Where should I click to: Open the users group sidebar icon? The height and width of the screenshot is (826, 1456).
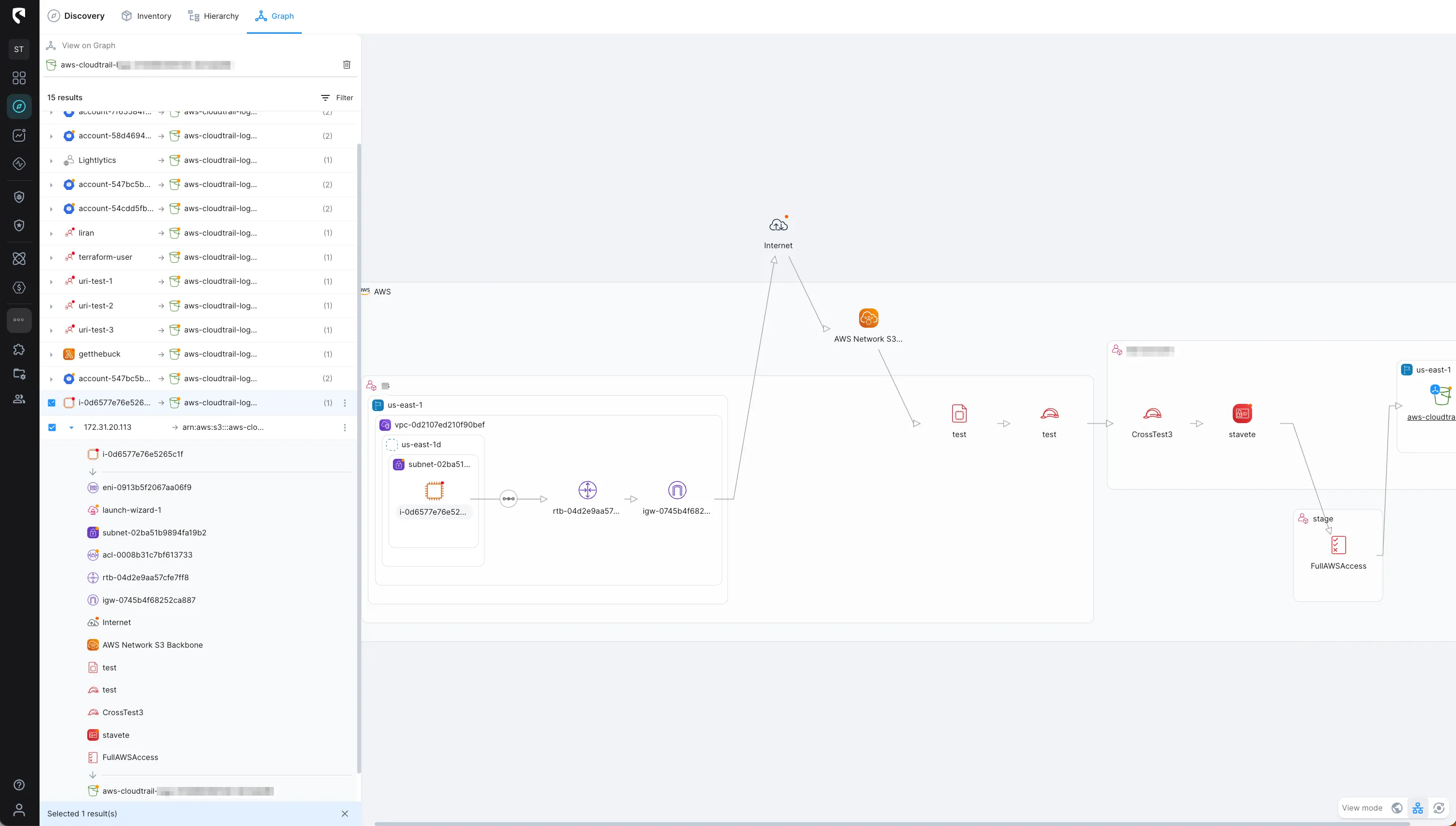coord(19,399)
